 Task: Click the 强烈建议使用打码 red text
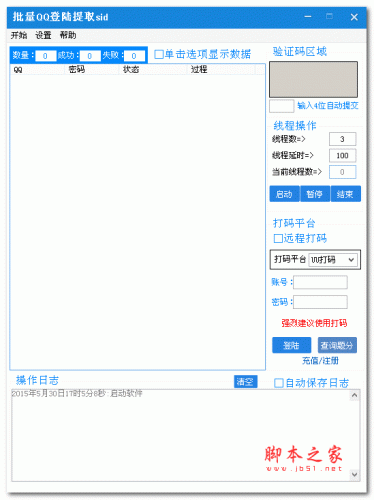pos(314,323)
